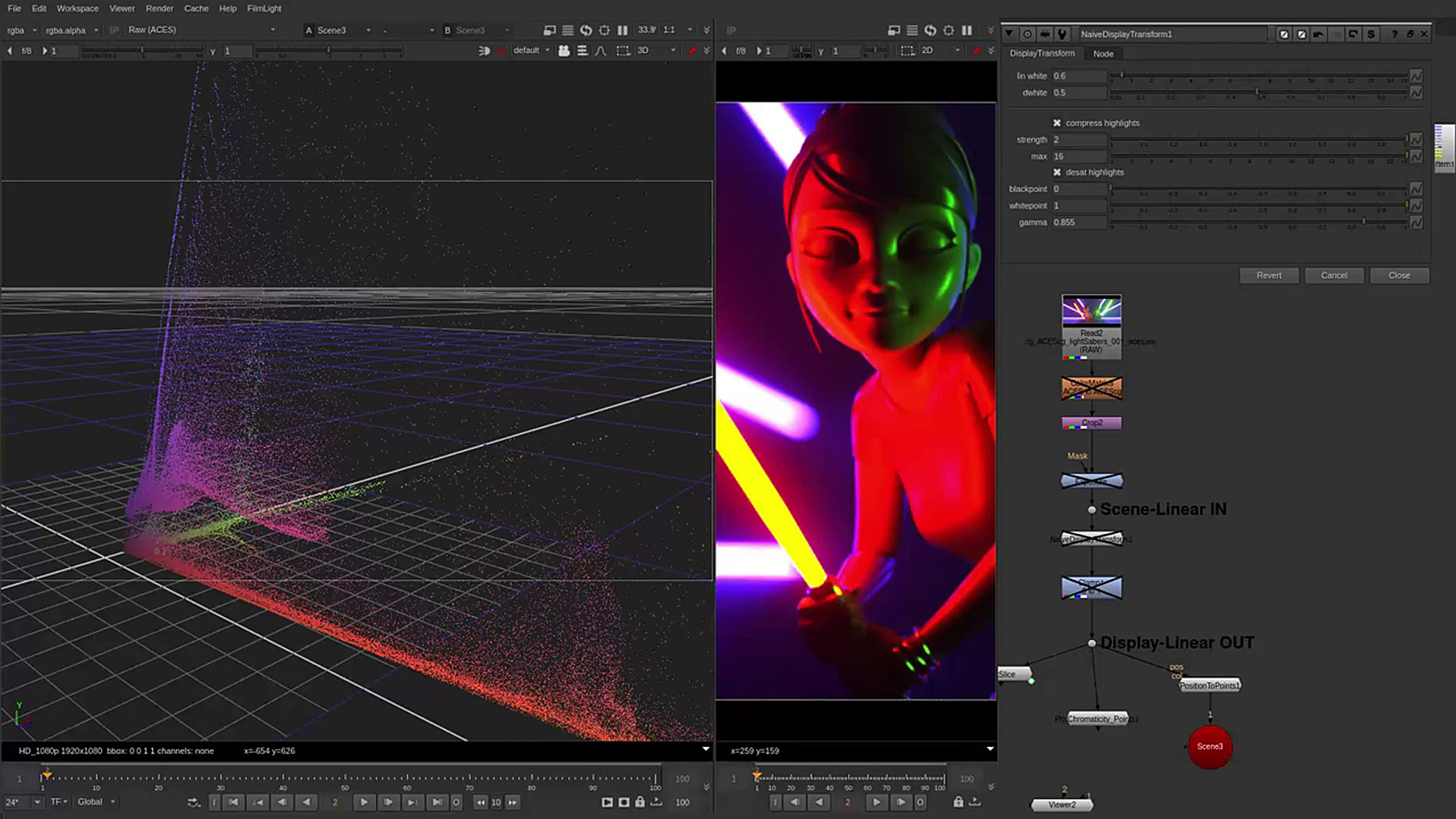Open the Raw (ACES) viewer process dropdown
Image resolution: width=1456 pixels, height=819 pixels.
201,30
